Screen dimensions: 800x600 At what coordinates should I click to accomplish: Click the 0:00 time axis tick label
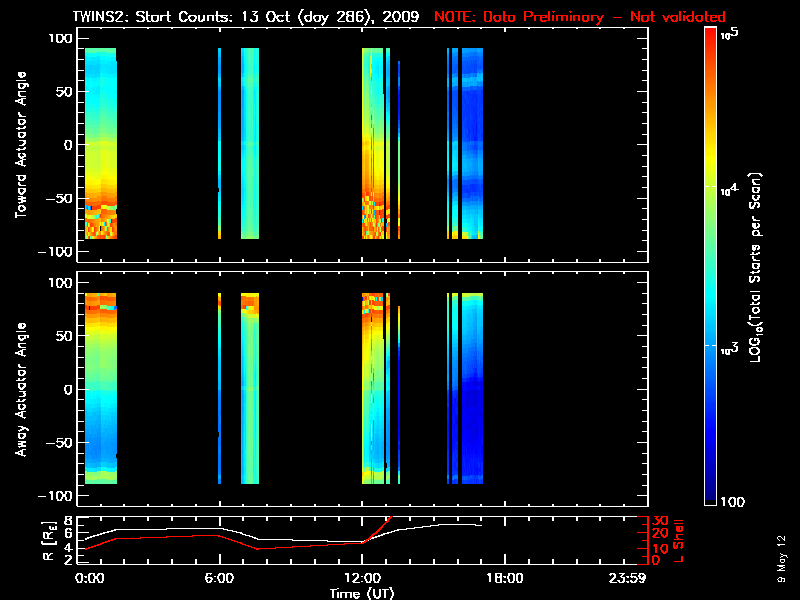89,578
